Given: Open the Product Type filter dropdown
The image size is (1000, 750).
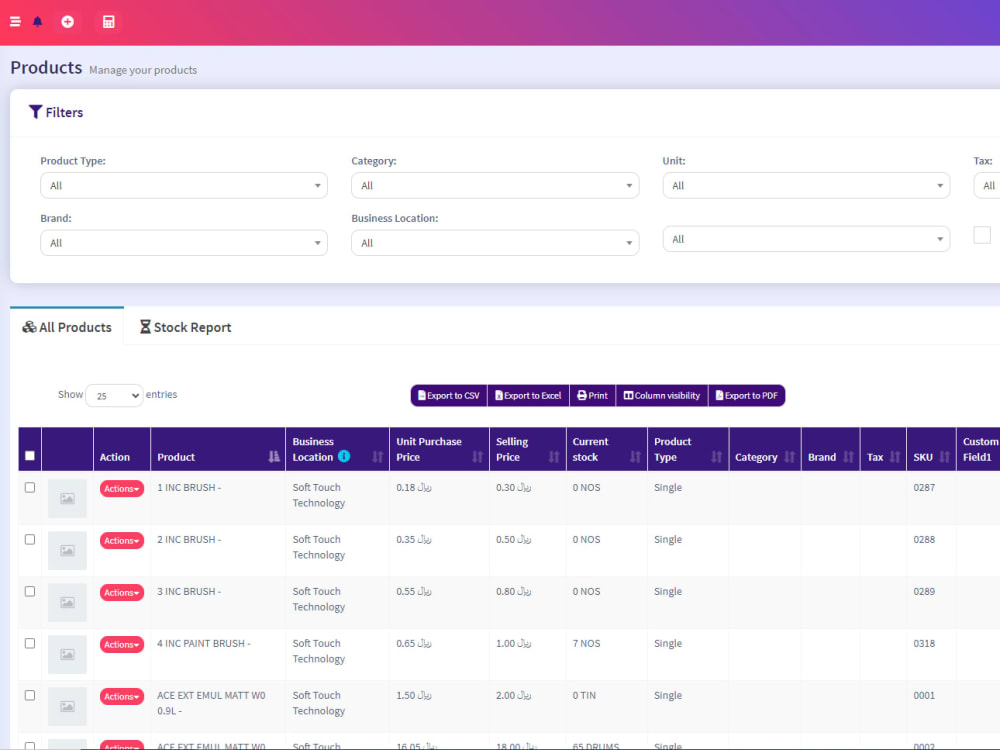Looking at the screenshot, I should pyautogui.click(x=184, y=186).
